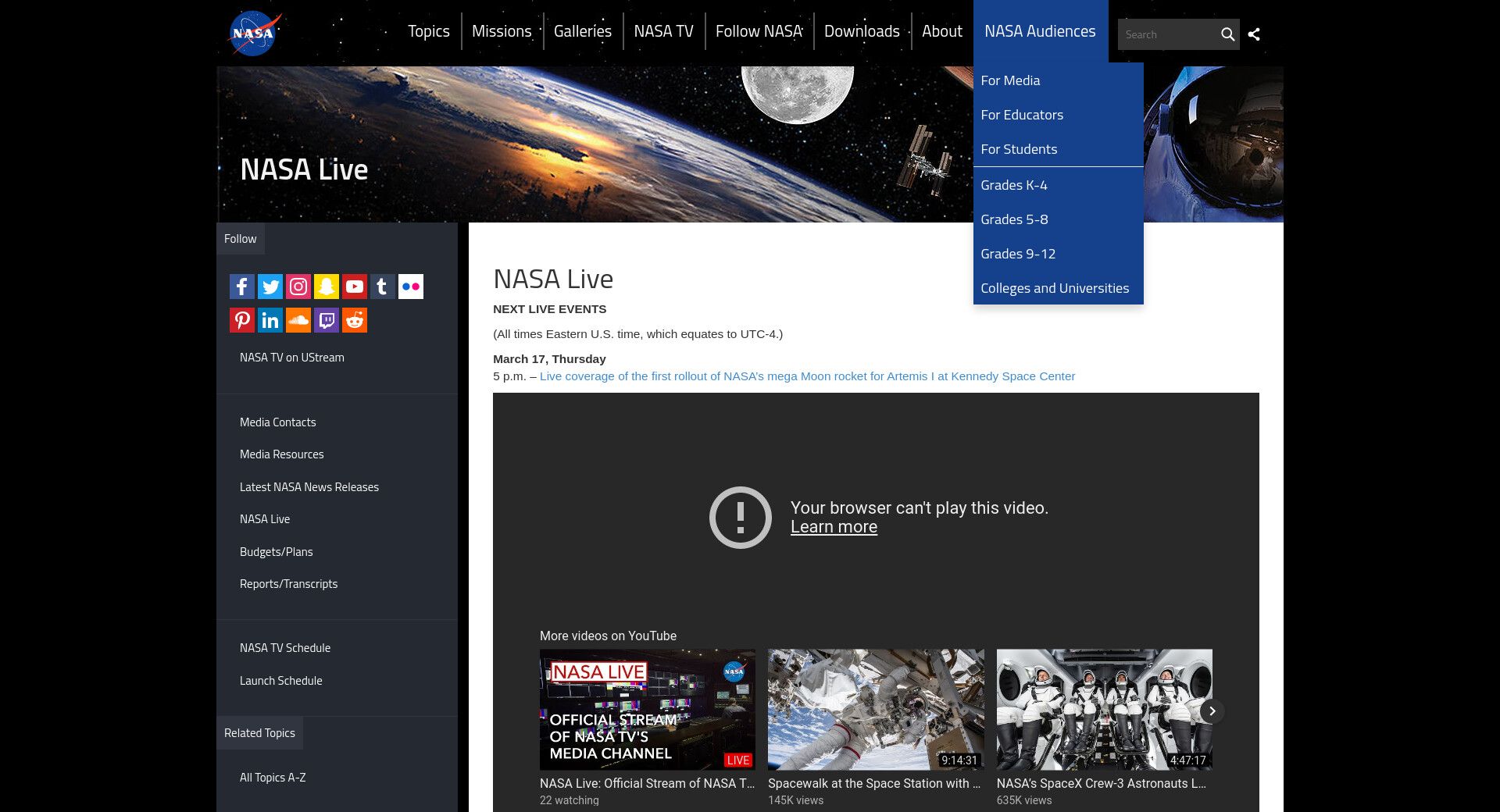Click the NASA logo in the header
This screenshot has height=812, width=1500.
tap(253, 33)
